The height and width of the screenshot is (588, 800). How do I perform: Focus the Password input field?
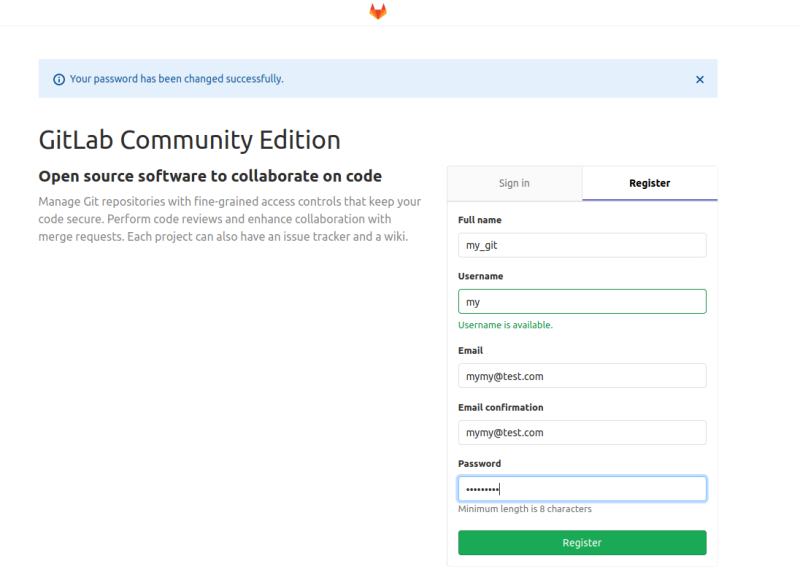coord(582,488)
